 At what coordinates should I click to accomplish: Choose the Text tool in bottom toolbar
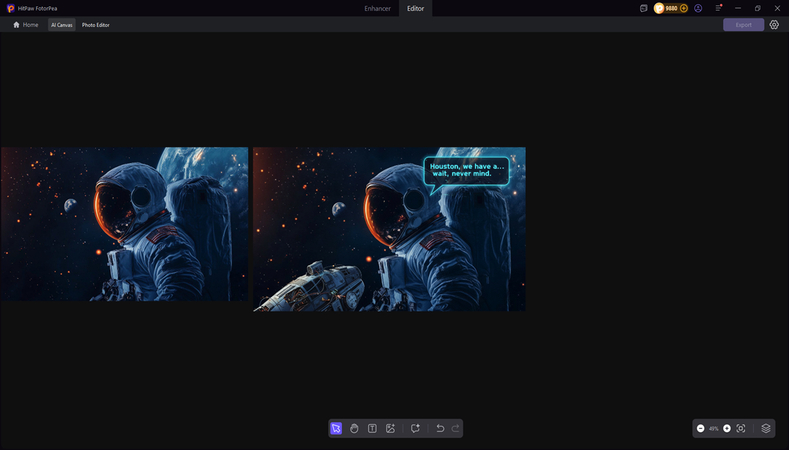click(x=372, y=428)
